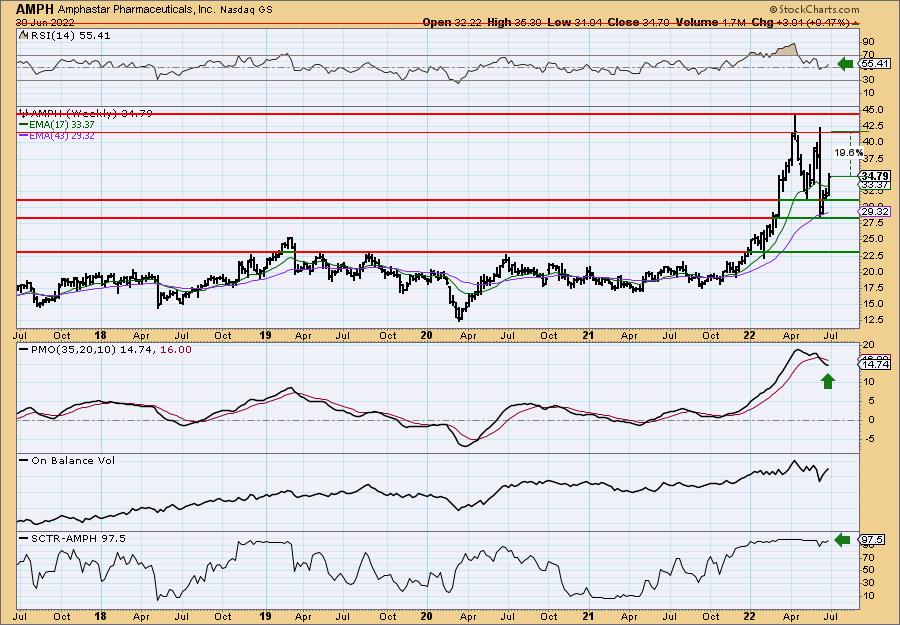Screen dimensions: 900x625
Task: Click the AMPH (Weekly) 34.79 price legend
Action: pyautogui.click(x=86, y=114)
